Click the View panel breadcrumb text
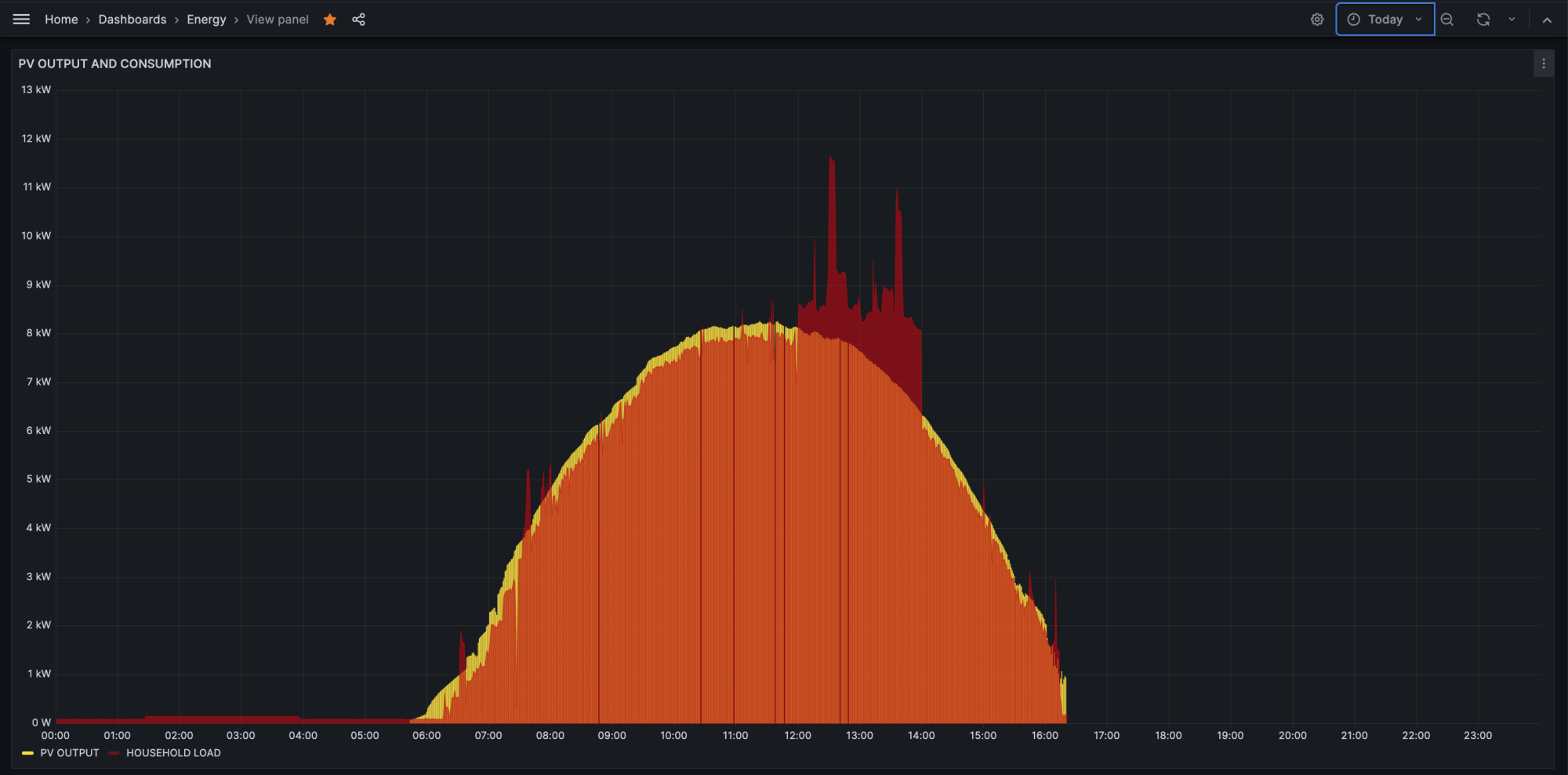The width and height of the screenshot is (1568, 775). (278, 20)
